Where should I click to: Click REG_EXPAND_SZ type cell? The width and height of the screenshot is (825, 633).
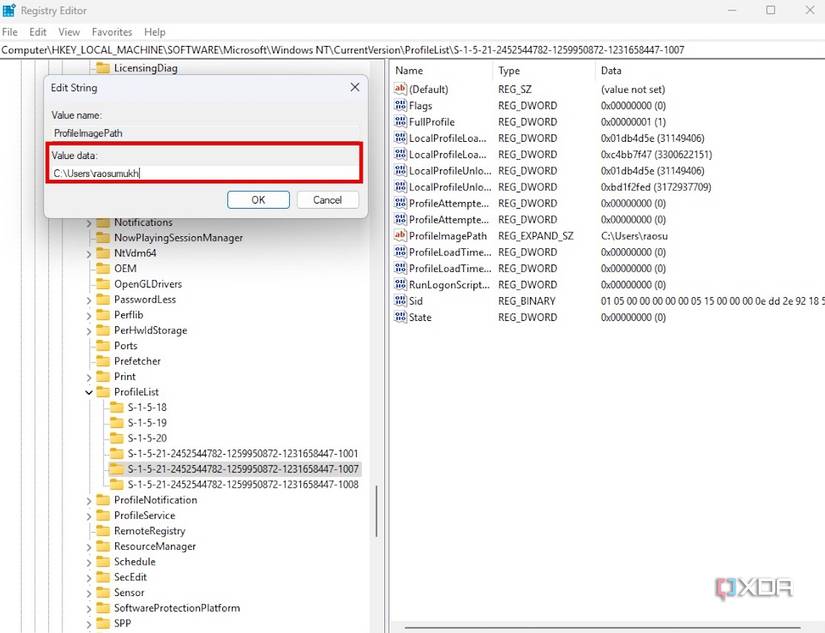tap(536, 236)
